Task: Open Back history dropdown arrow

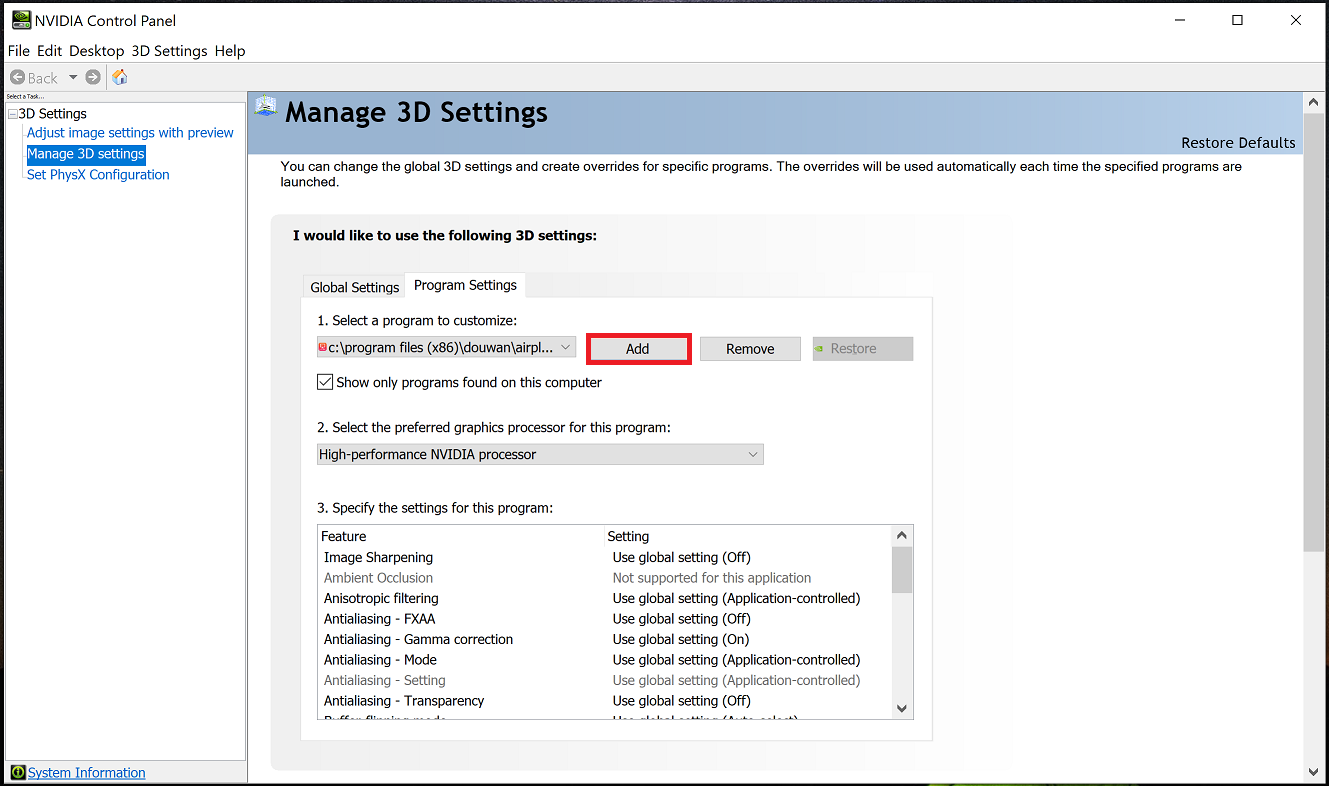Action: tap(73, 77)
